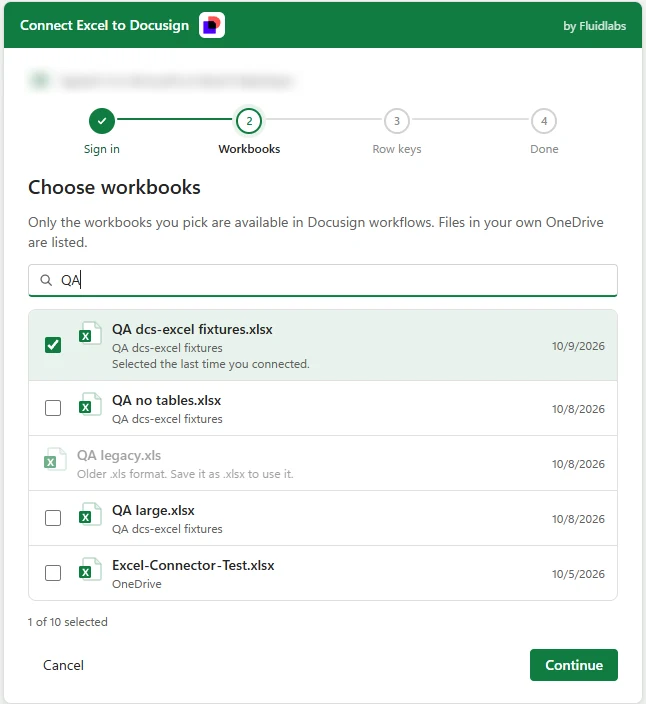Click the Excel icon for QA no tables.xlsx
646x704 pixels.
pos(89,404)
